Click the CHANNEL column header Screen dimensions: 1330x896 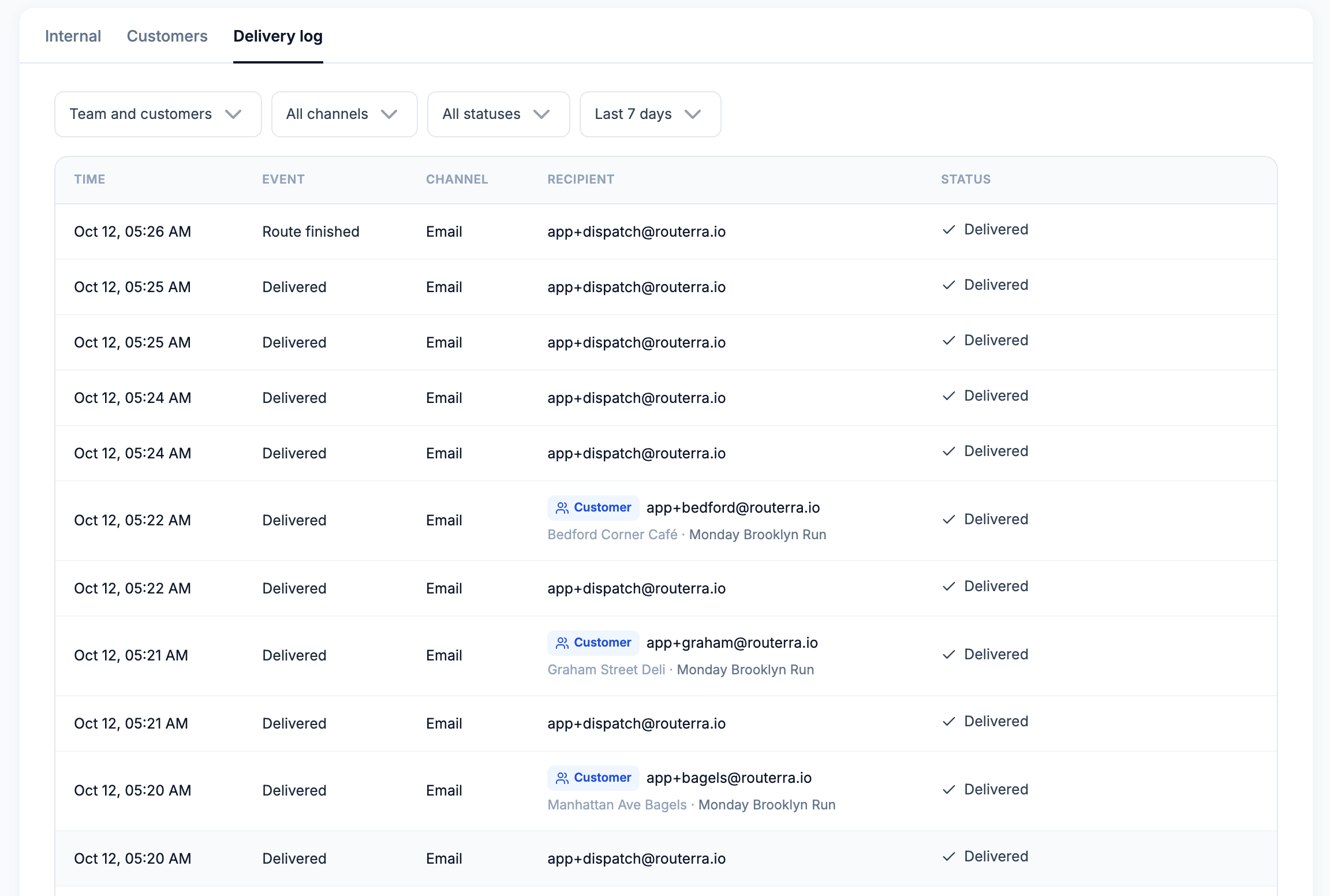(457, 180)
